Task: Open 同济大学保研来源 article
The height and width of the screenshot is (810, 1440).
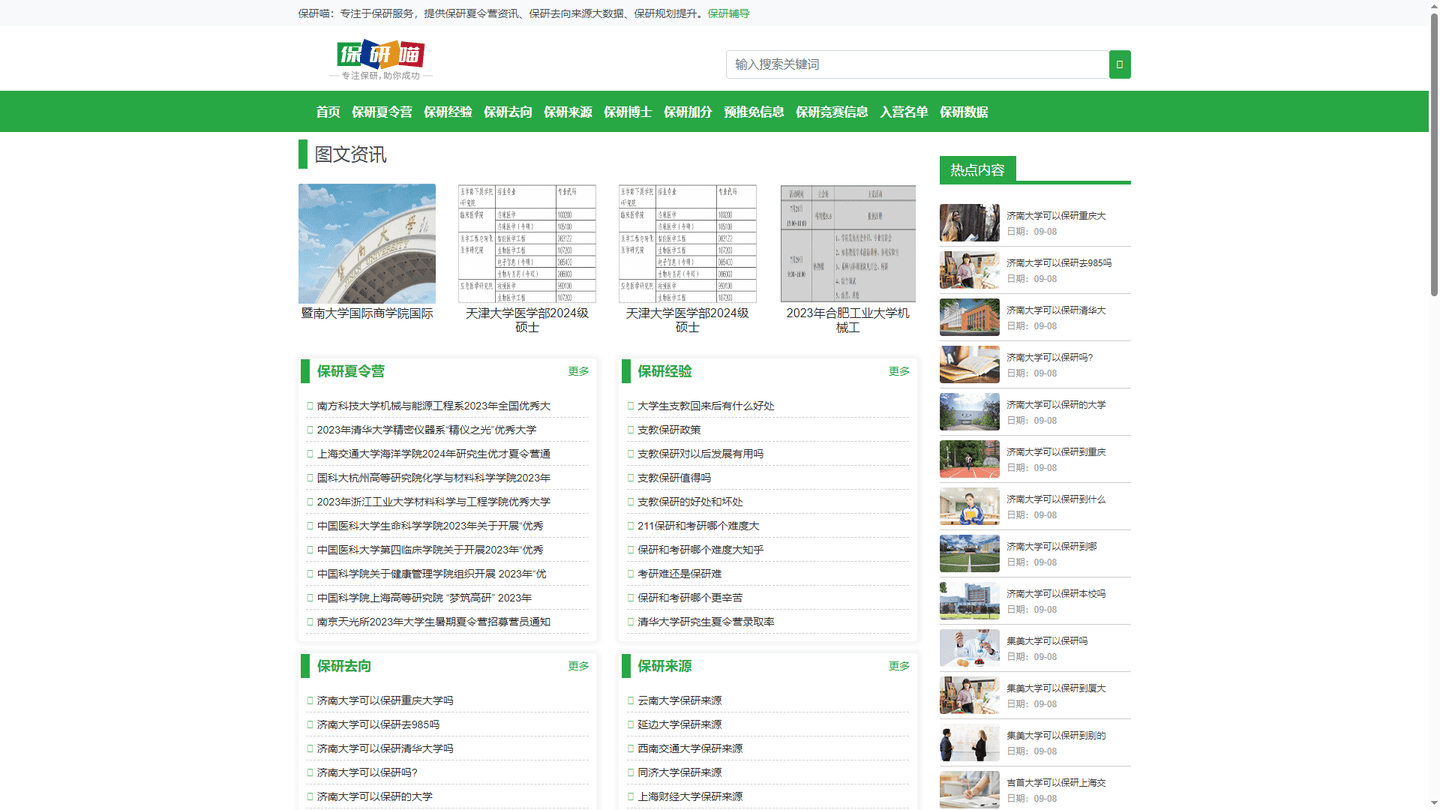Action: coord(680,773)
